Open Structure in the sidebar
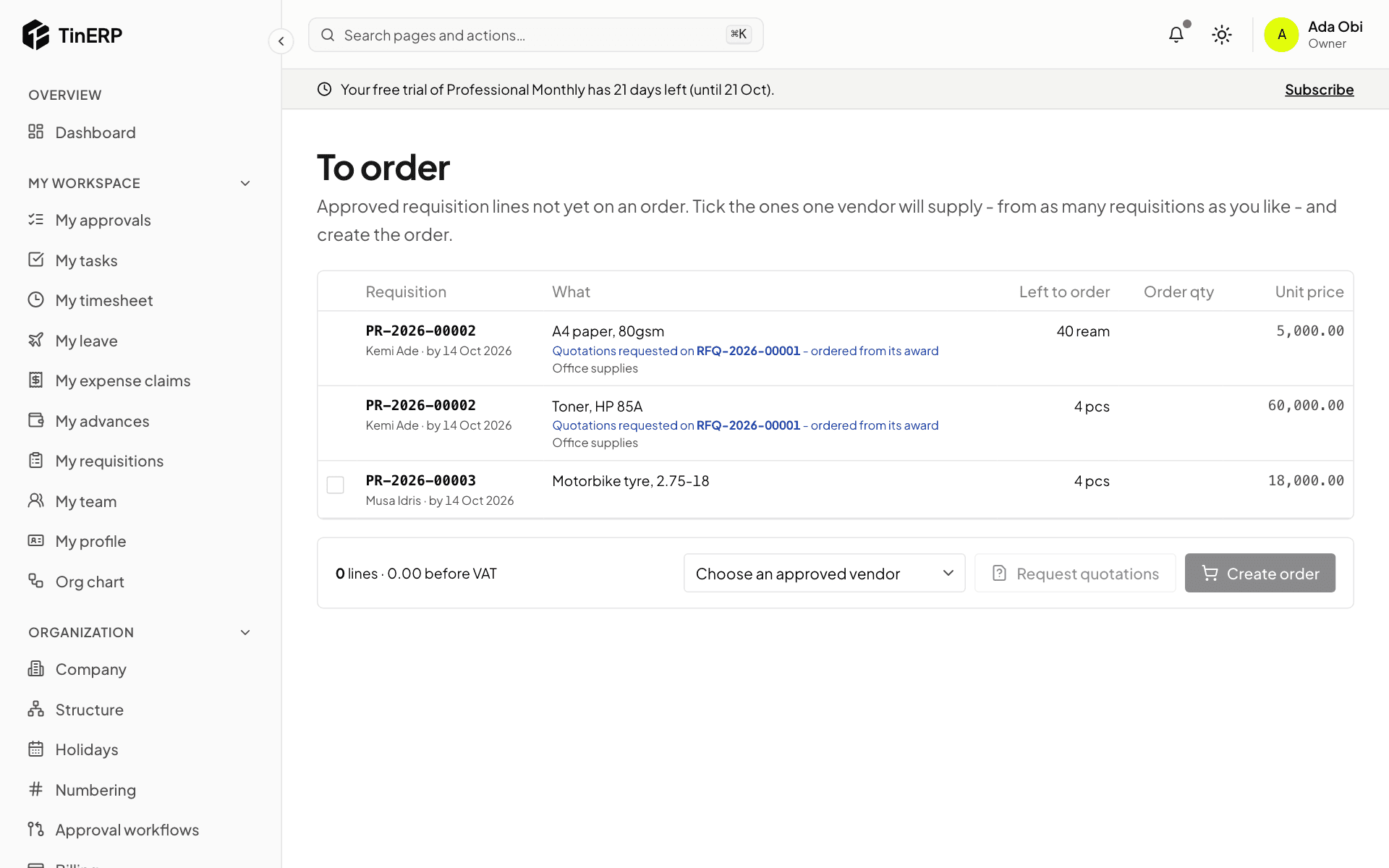Viewport: 1389px width, 868px height. [x=89, y=710]
